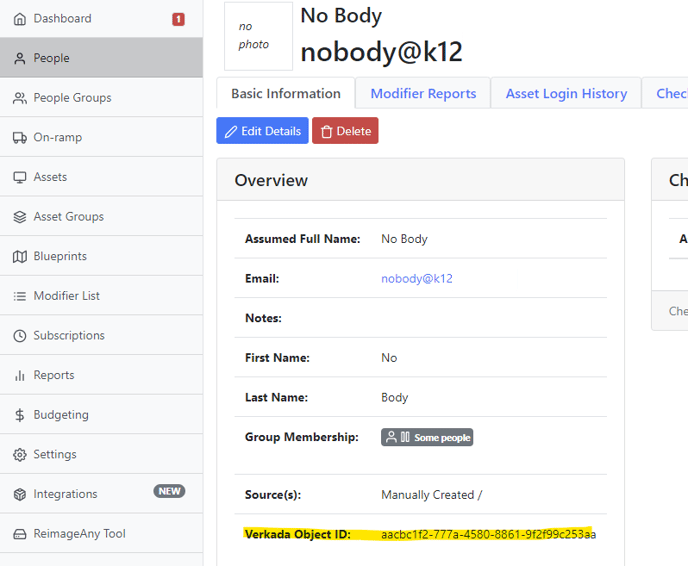Switch to the Modifier Reports tab

click(x=423, y=93)
